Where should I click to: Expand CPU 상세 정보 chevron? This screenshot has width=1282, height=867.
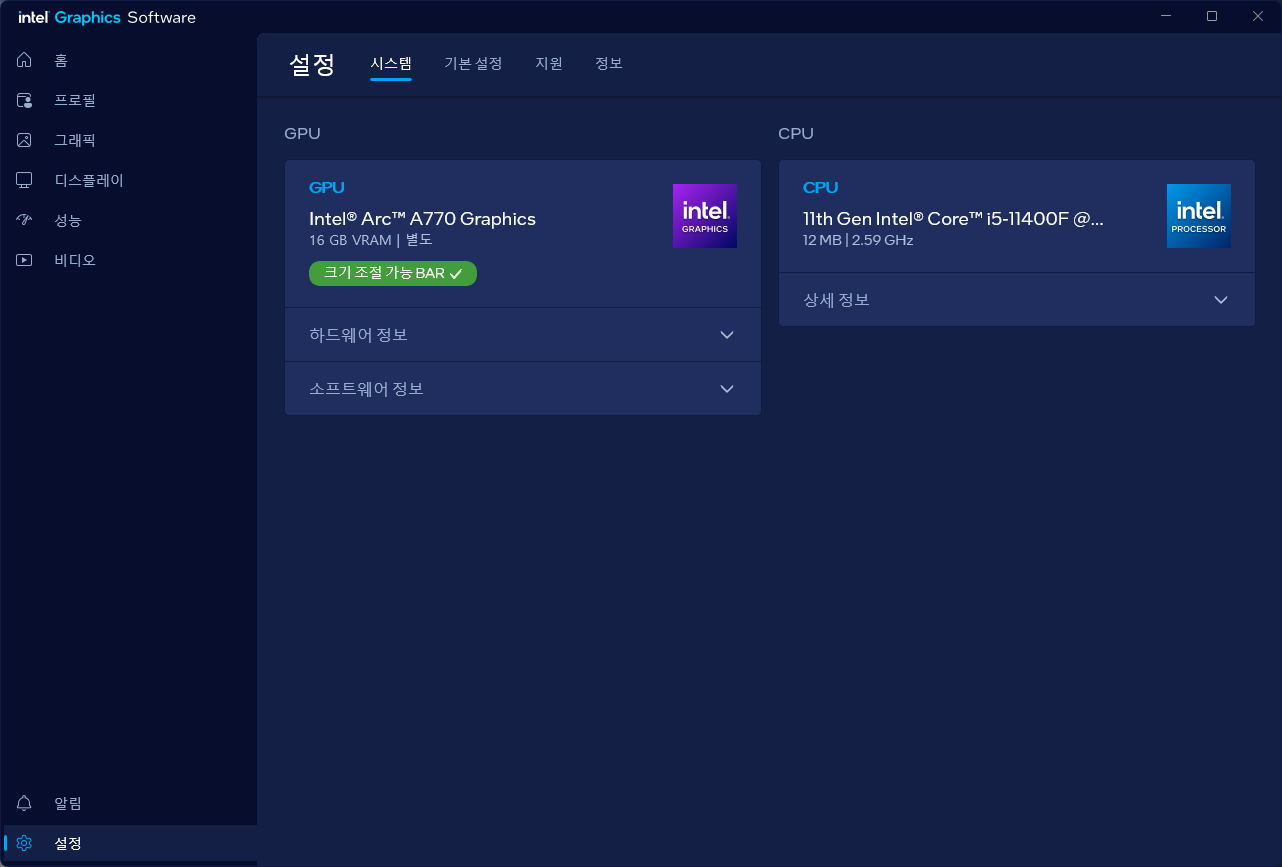1221,300
